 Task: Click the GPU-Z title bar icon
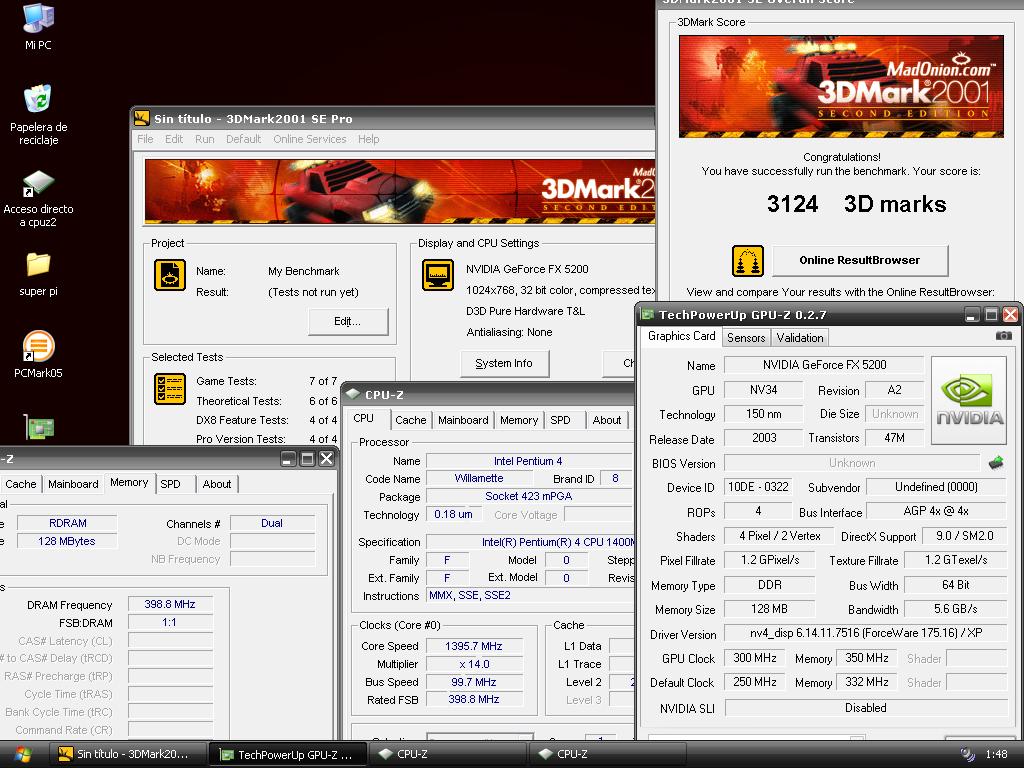[x=648, y=315]
